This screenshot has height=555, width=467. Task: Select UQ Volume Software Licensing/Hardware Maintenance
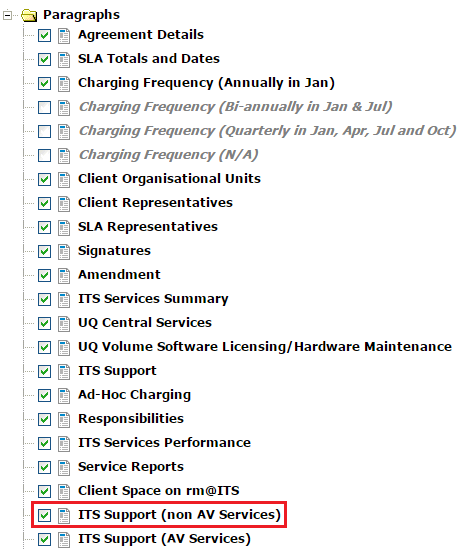(265, 347)
